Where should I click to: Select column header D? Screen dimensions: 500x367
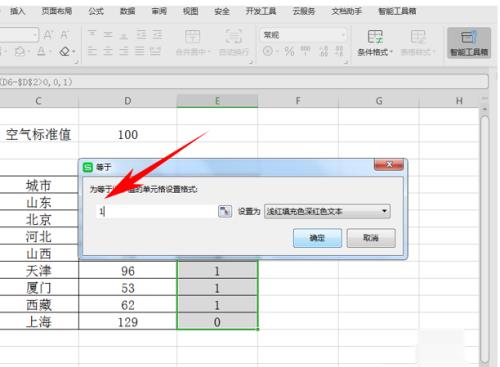pos(128,101)
